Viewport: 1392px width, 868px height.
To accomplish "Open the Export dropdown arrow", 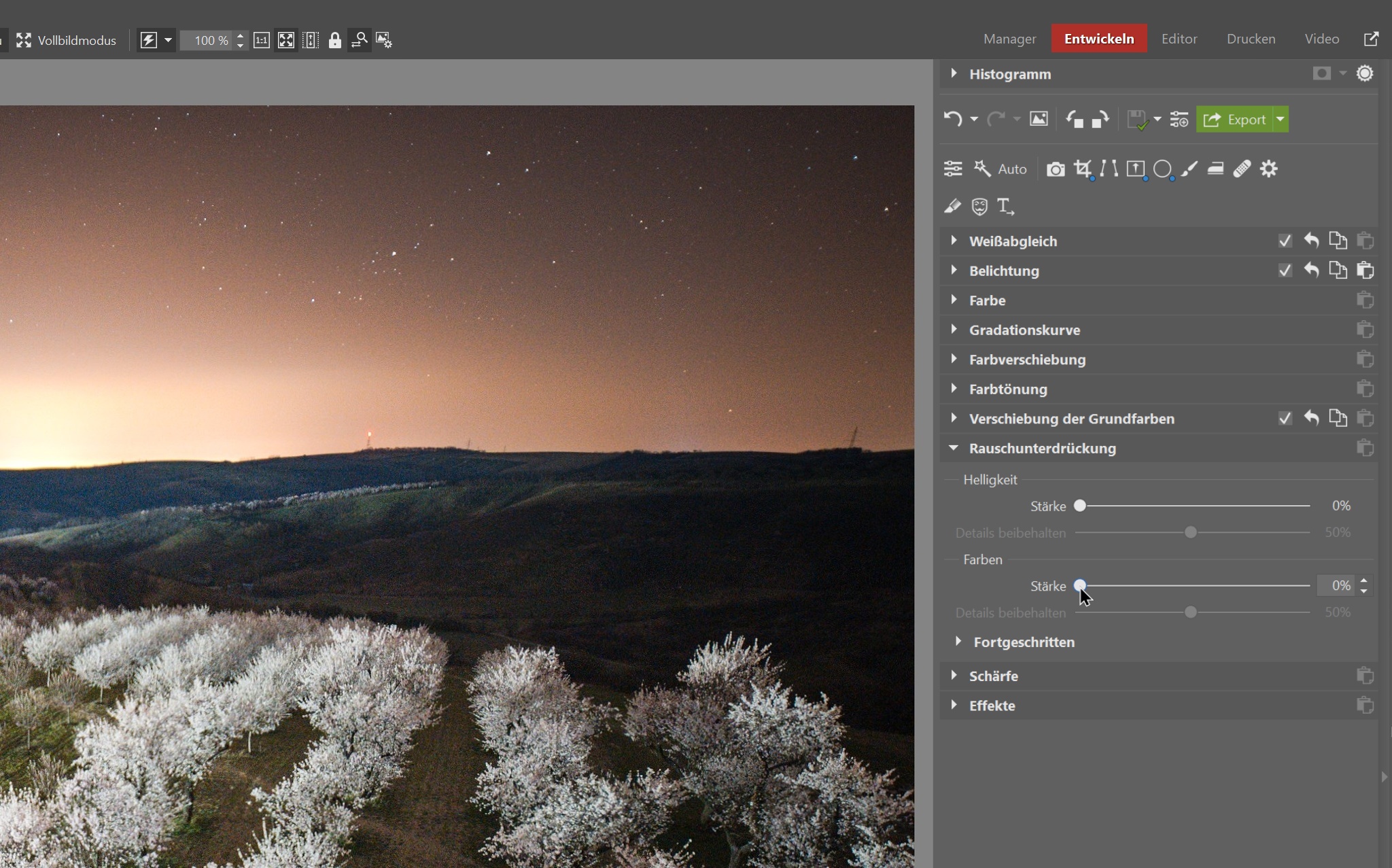I will tap(1280, 120).
